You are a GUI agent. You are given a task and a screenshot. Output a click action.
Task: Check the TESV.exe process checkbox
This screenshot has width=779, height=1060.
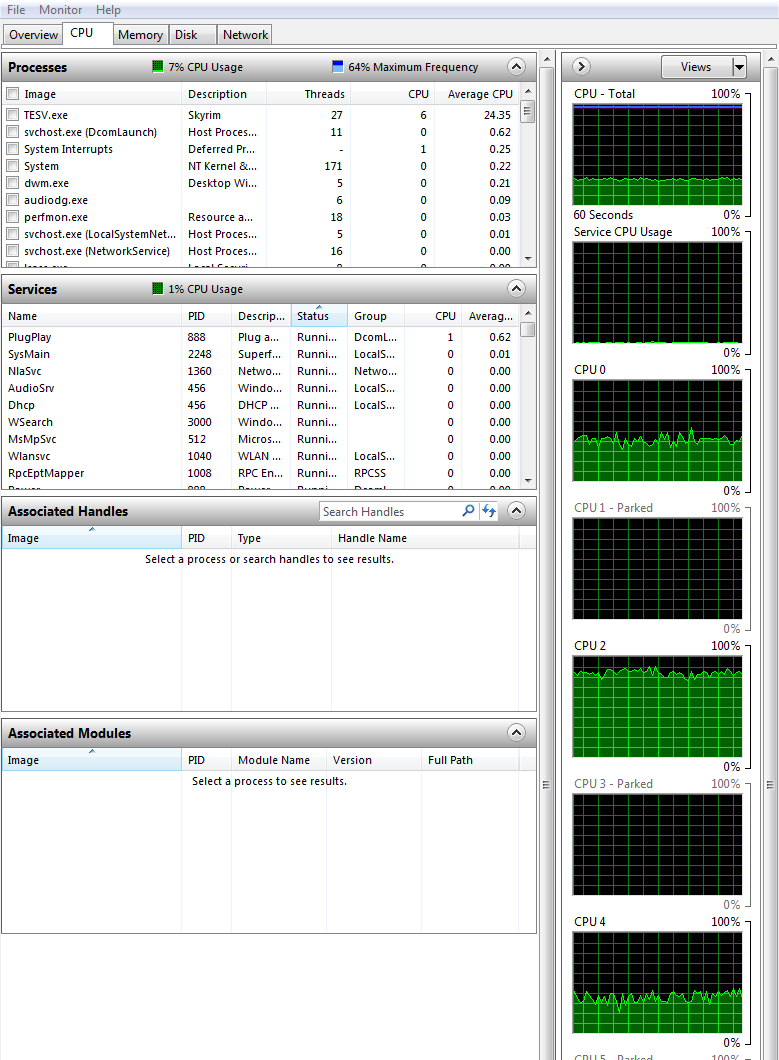click(x=13, y=115)
